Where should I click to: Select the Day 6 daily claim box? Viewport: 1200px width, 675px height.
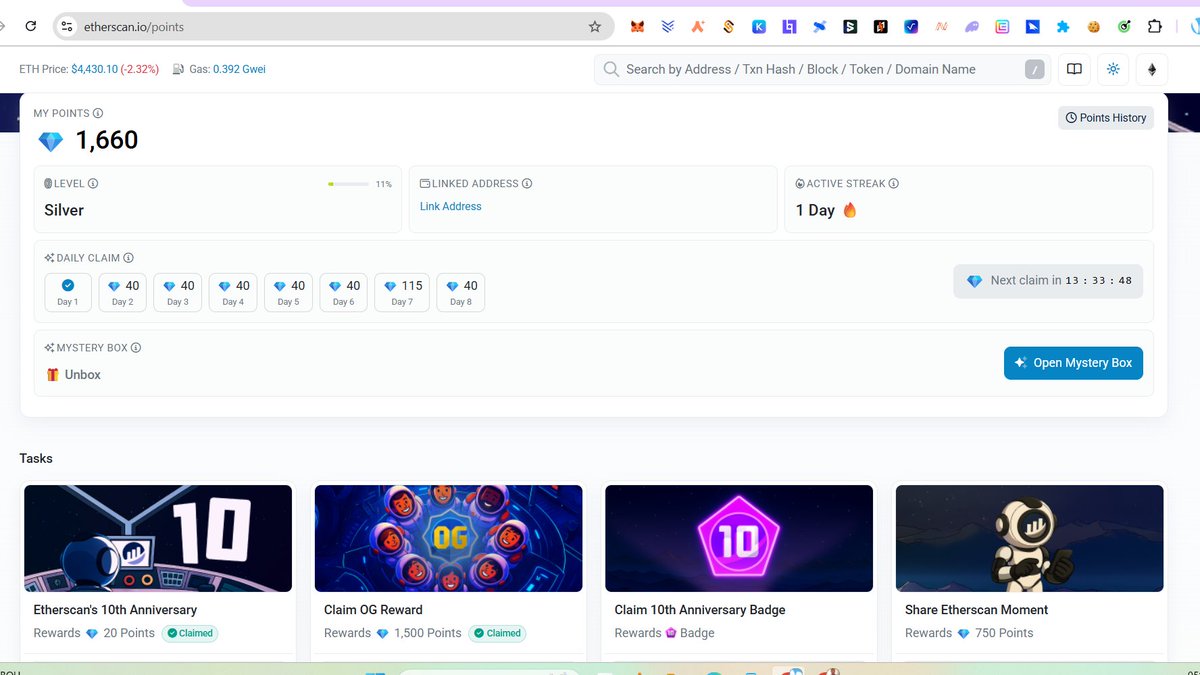pos(343,293)
